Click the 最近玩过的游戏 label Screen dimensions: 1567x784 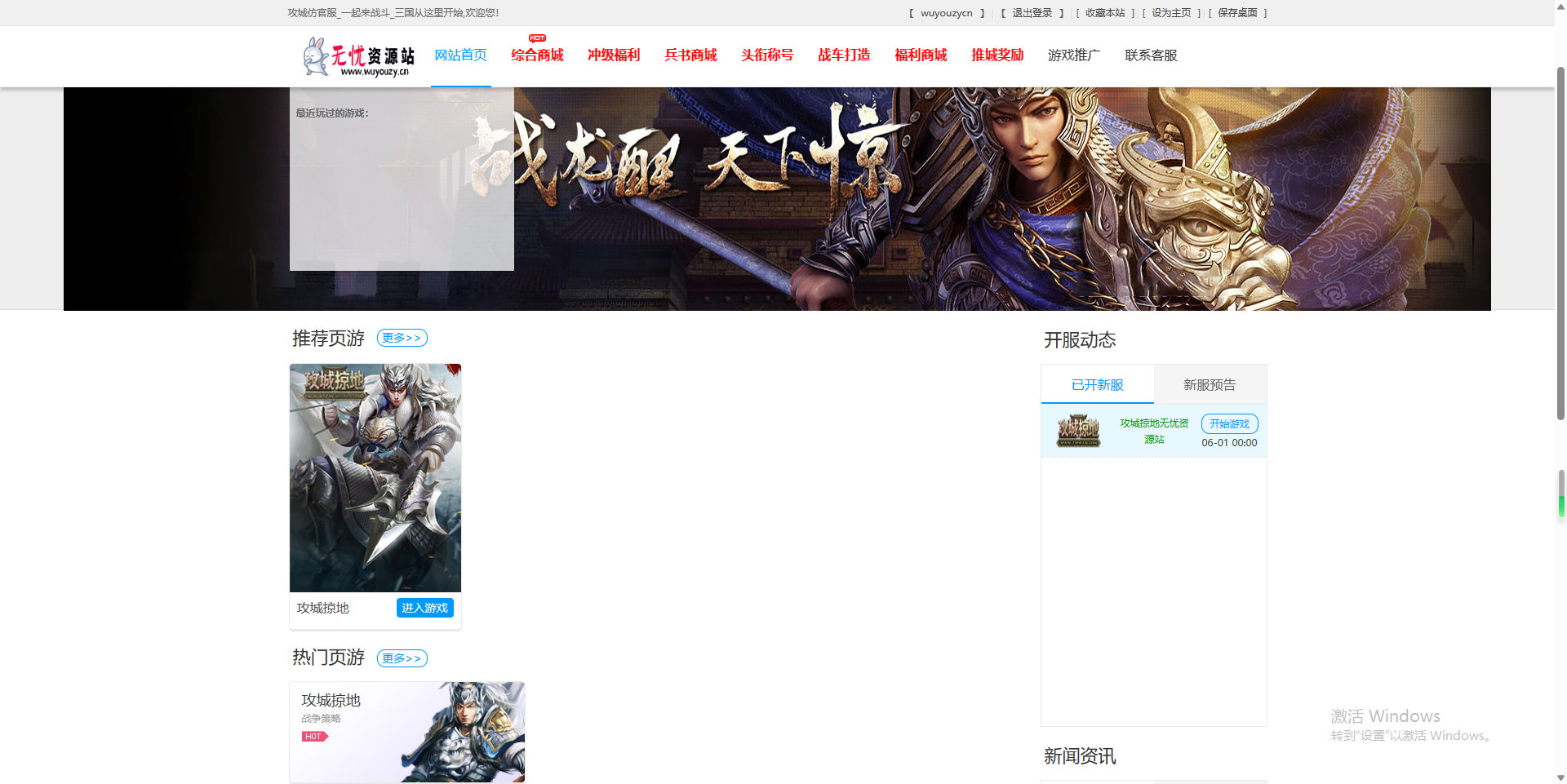[332, 113]
